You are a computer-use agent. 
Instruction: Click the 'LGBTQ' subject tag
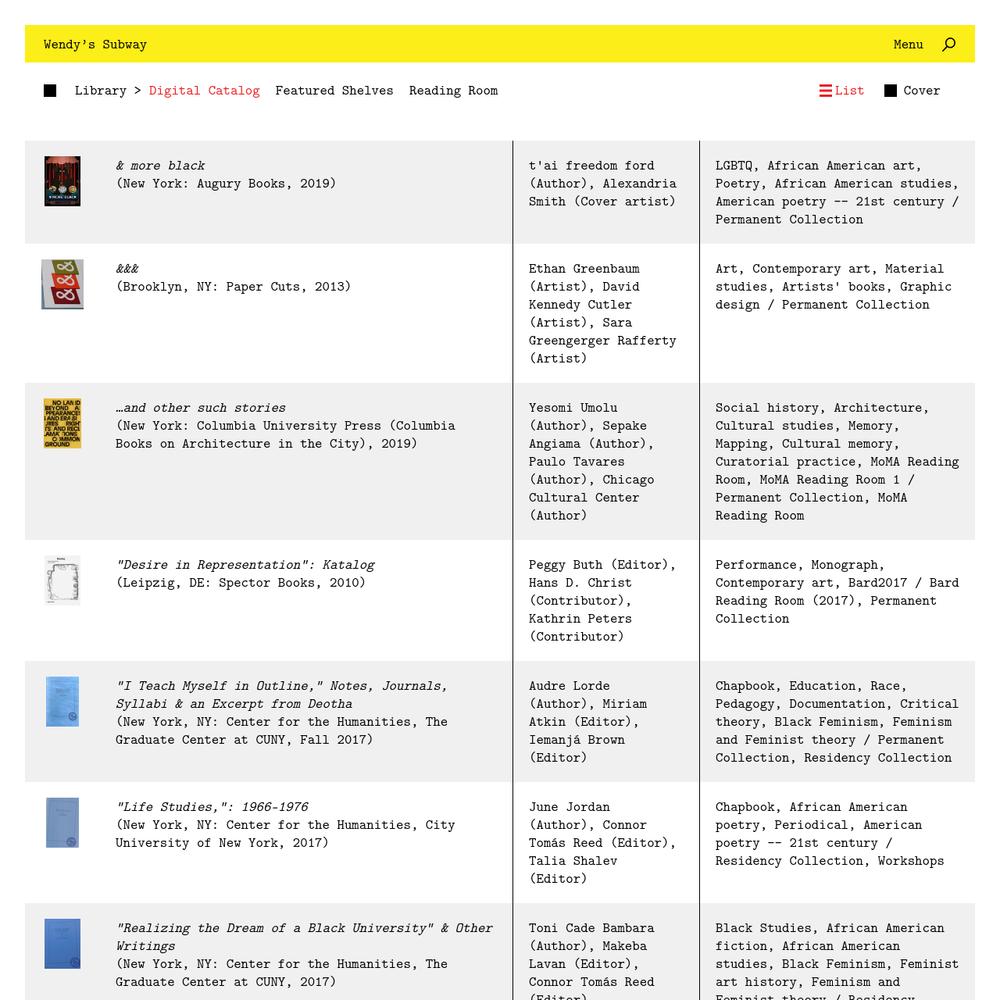733,166
